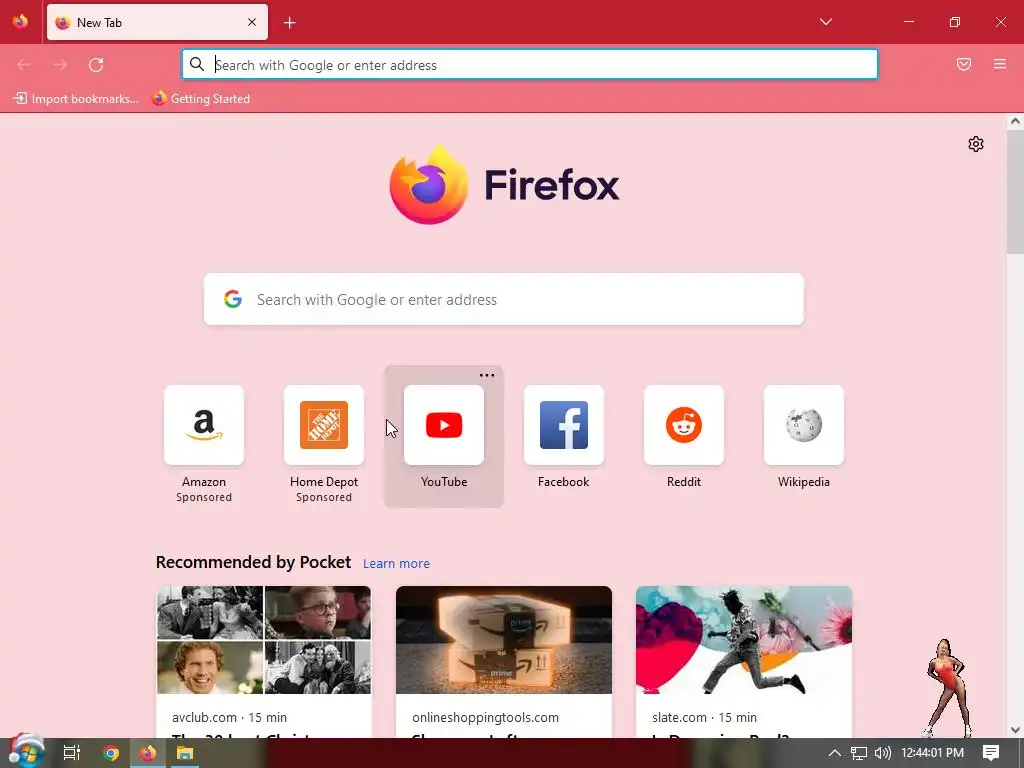Open volume control tray icon

pos(882,753)
